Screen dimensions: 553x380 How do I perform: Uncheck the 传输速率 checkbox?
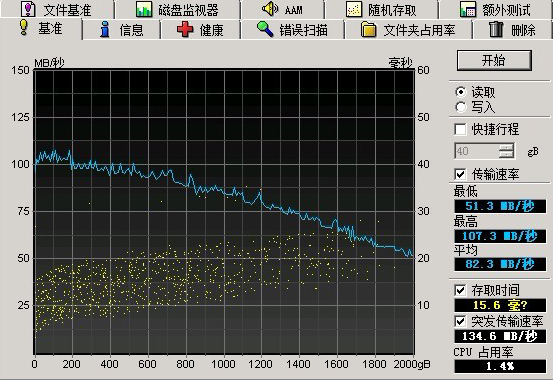point(460,174)
